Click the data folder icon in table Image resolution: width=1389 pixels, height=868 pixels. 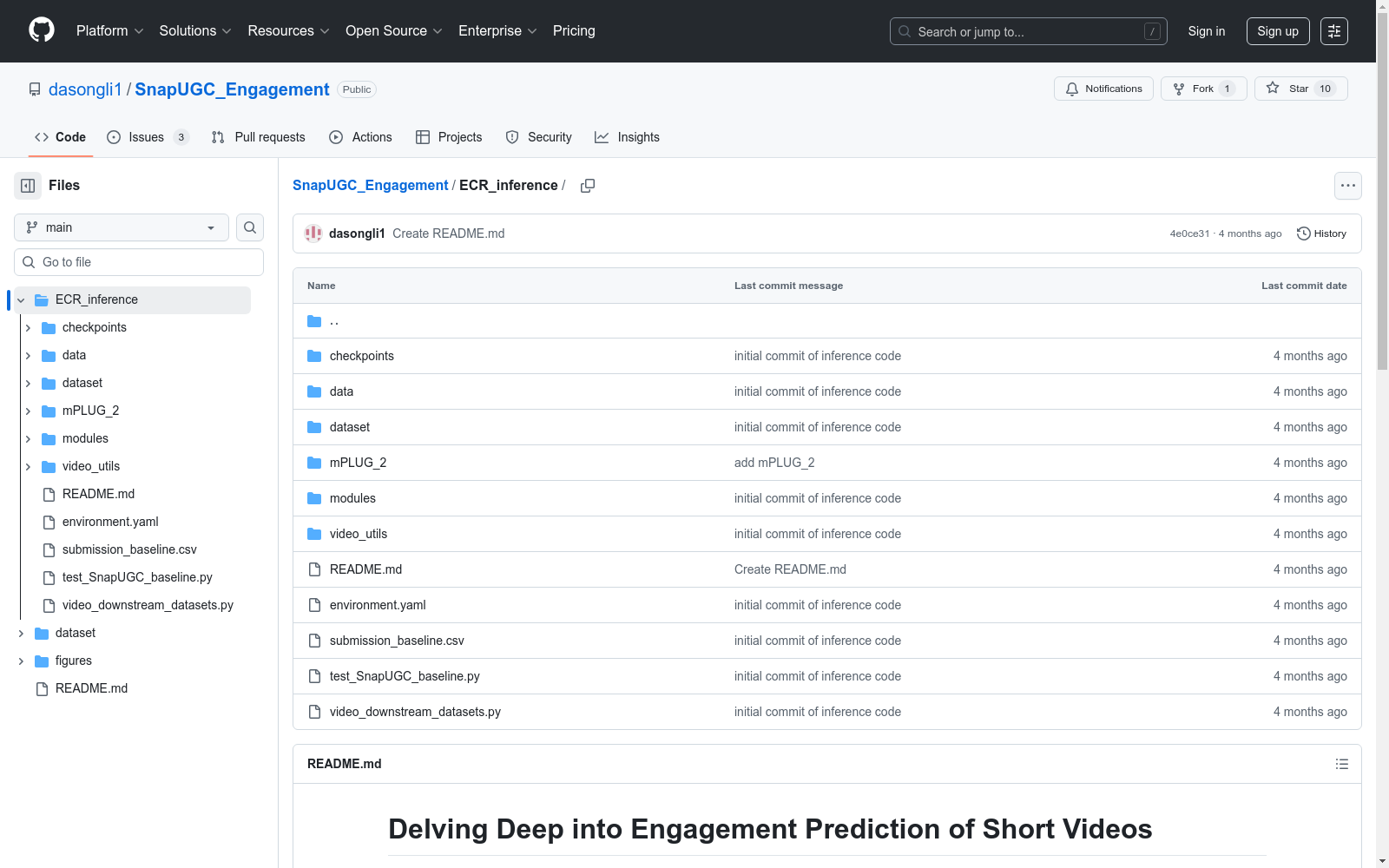click(x=314, y=391)
